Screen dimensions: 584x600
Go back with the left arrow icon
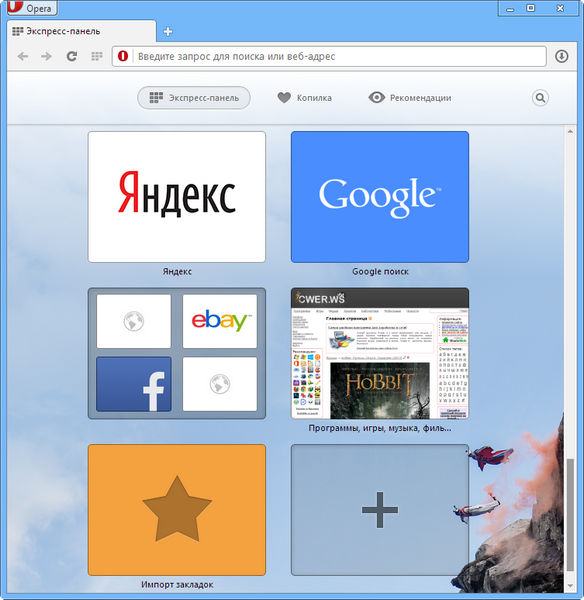tap(23, 56)
